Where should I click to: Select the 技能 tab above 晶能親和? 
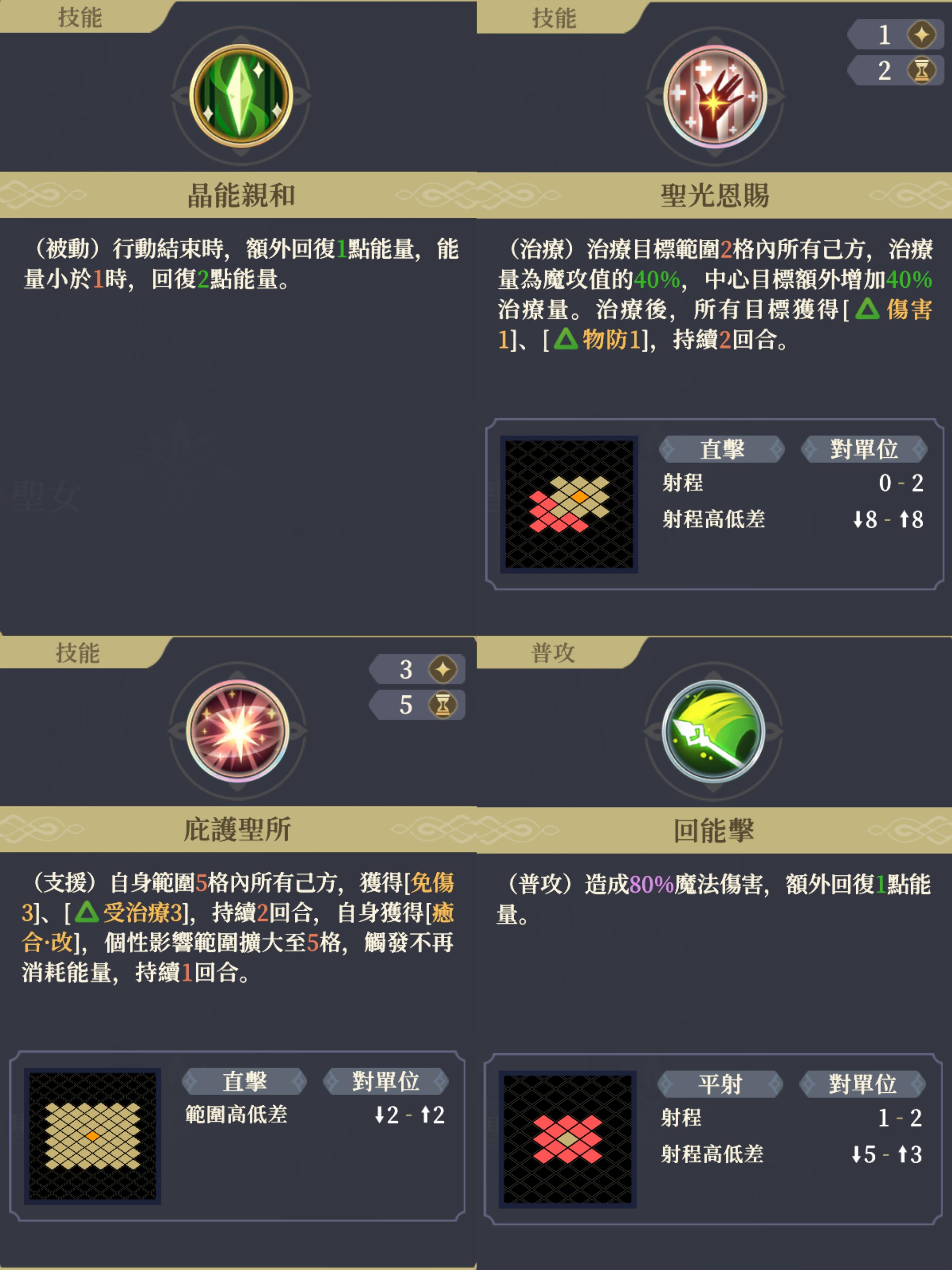pos(80,17)
